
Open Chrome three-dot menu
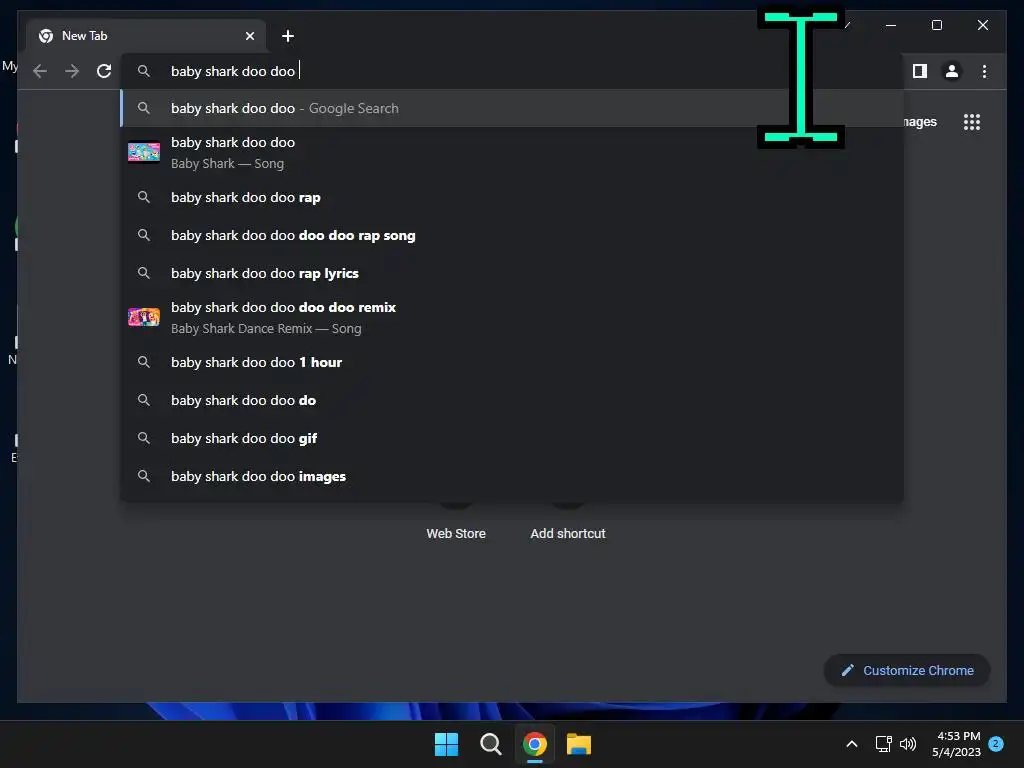coord(984,71)
